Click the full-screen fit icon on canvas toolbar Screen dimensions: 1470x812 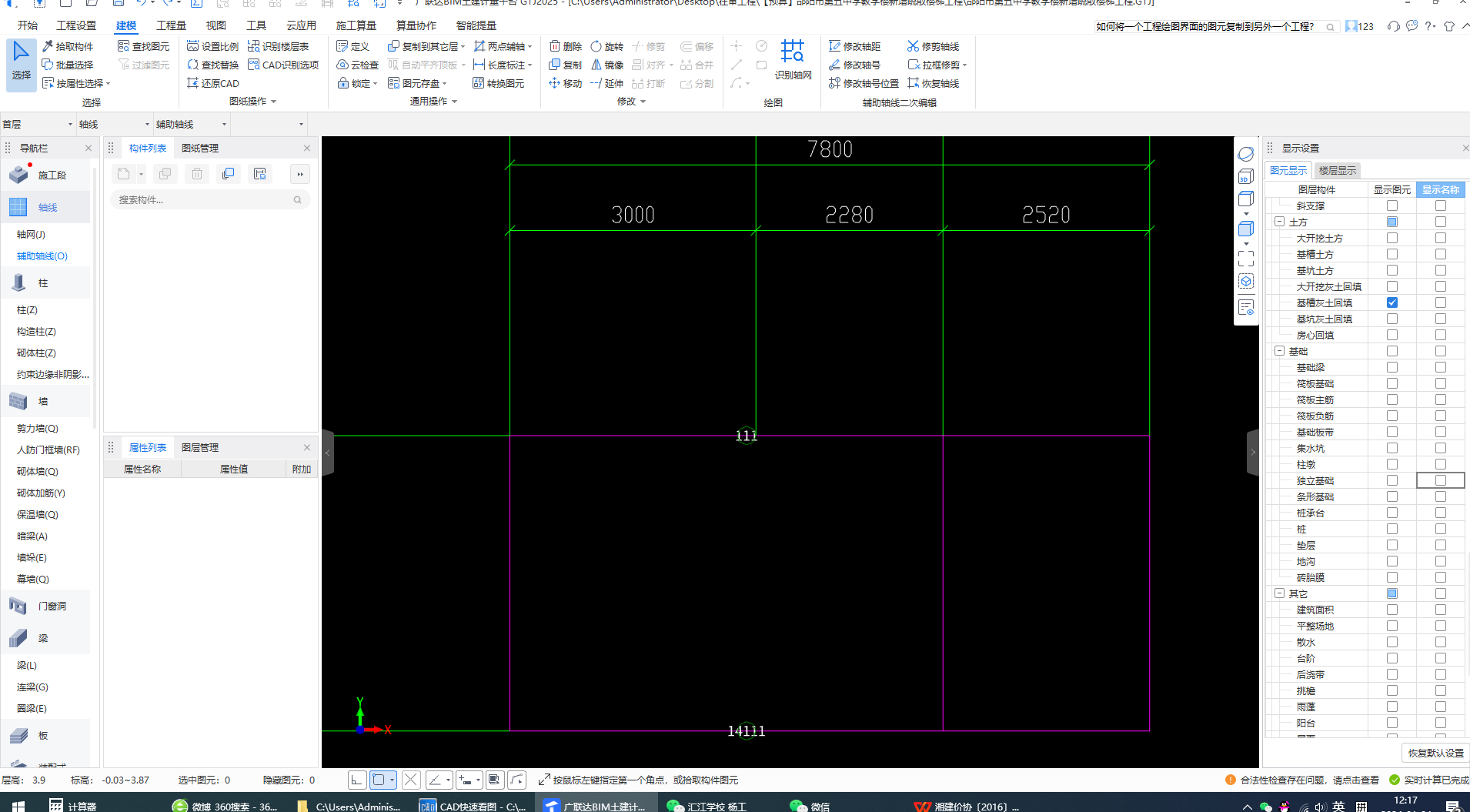(1246, 259)
